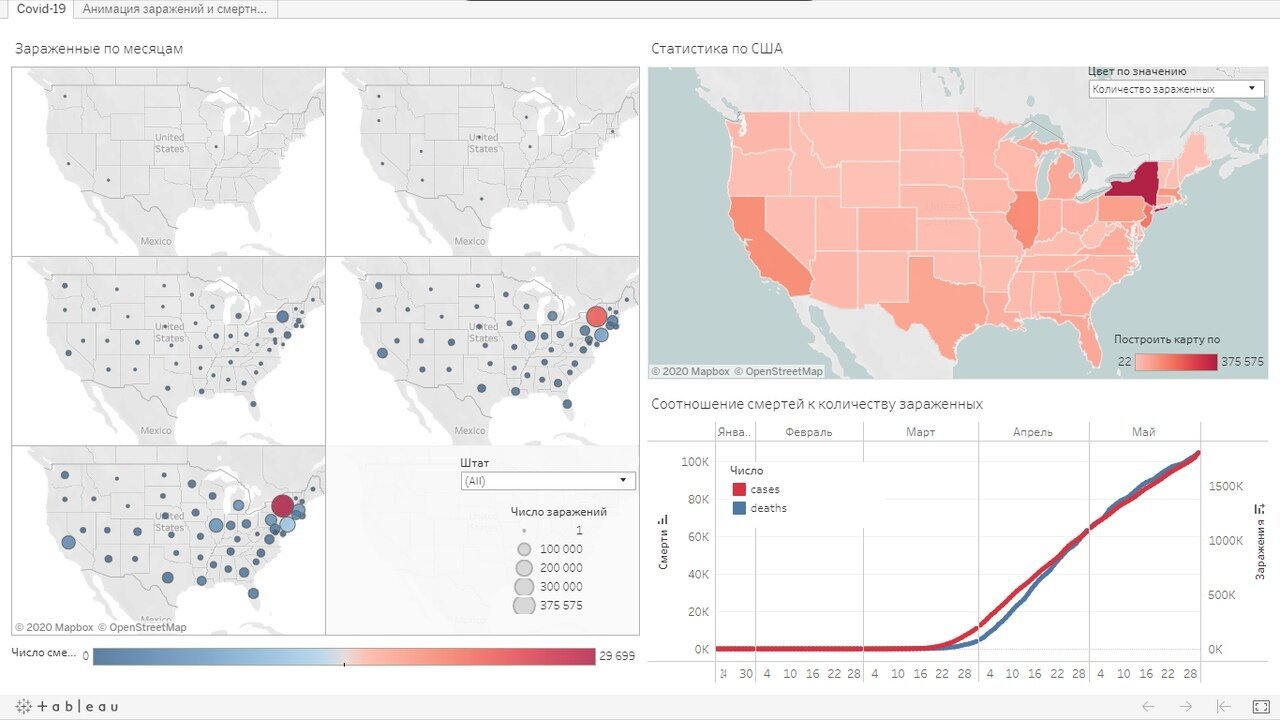Click the undo arrow in the footer
1280x720 pixels.
point(1149,706)
